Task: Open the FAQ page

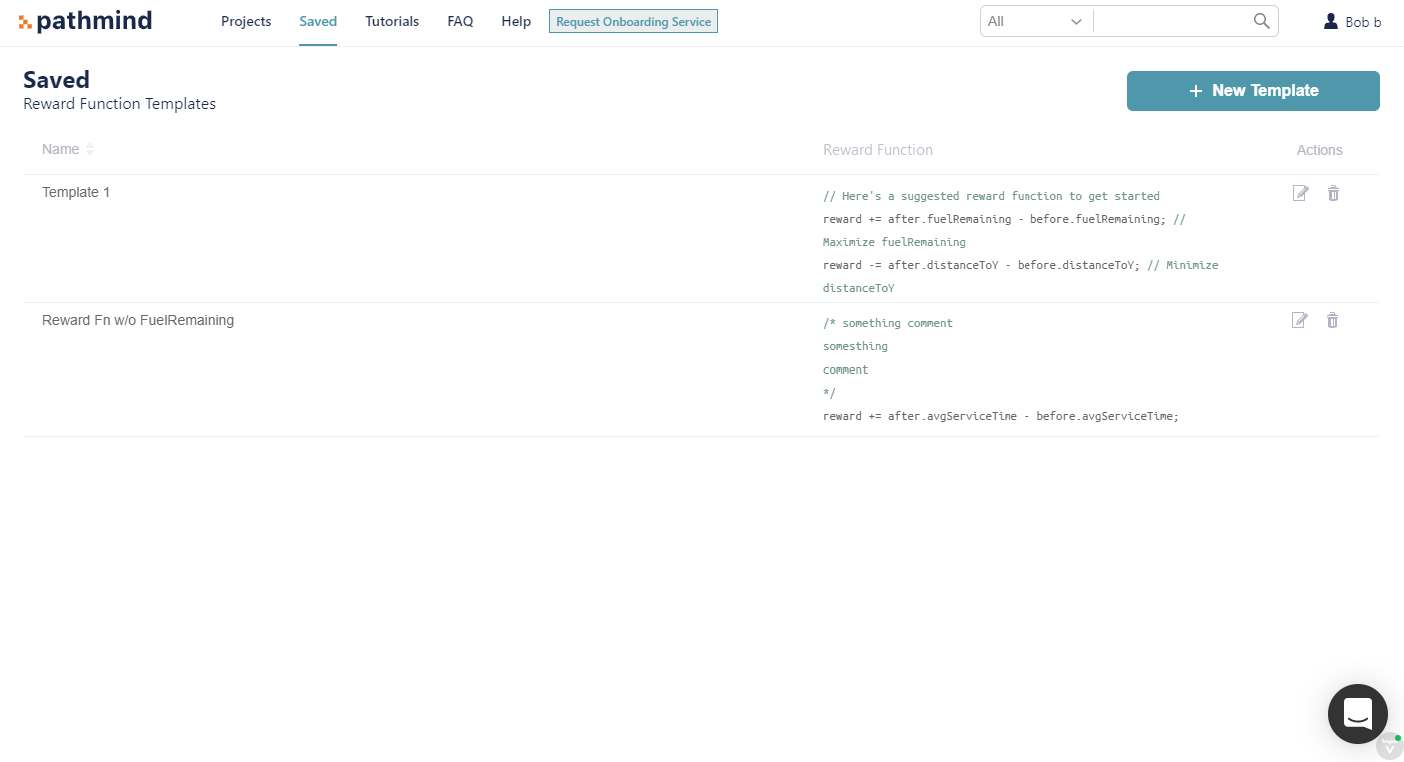Action: click(460, 21)
